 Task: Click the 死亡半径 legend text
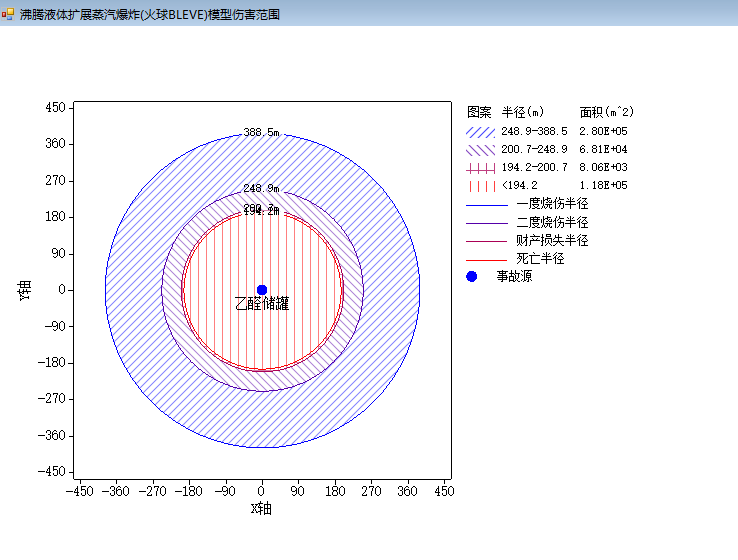pyautogui.click(x=540, y=258)
